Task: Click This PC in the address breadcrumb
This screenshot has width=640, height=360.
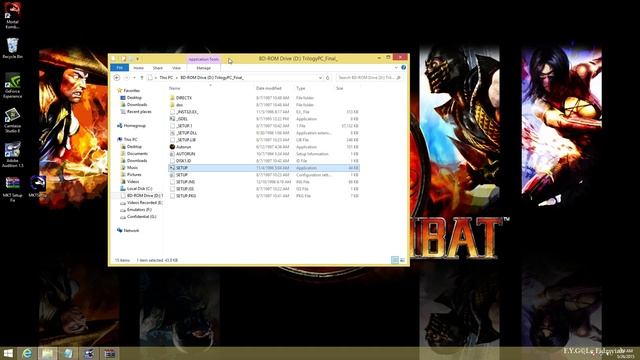Action: [x=166, y=78]
